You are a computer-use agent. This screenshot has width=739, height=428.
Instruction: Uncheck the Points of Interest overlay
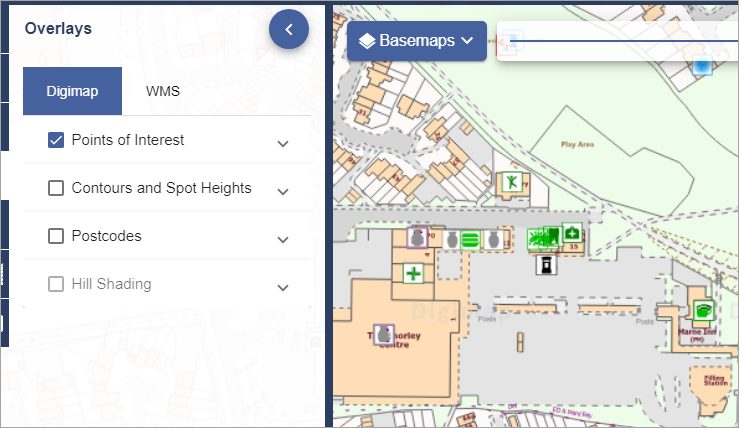pos(56,140)
